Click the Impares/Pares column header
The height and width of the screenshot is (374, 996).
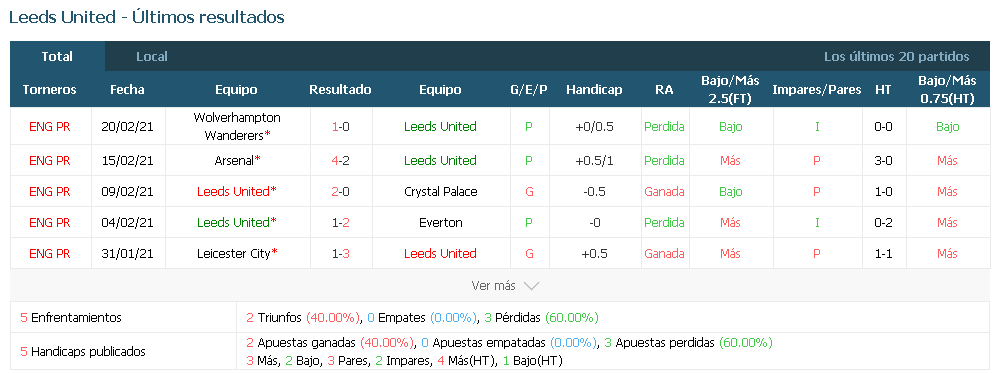point(817,90)
